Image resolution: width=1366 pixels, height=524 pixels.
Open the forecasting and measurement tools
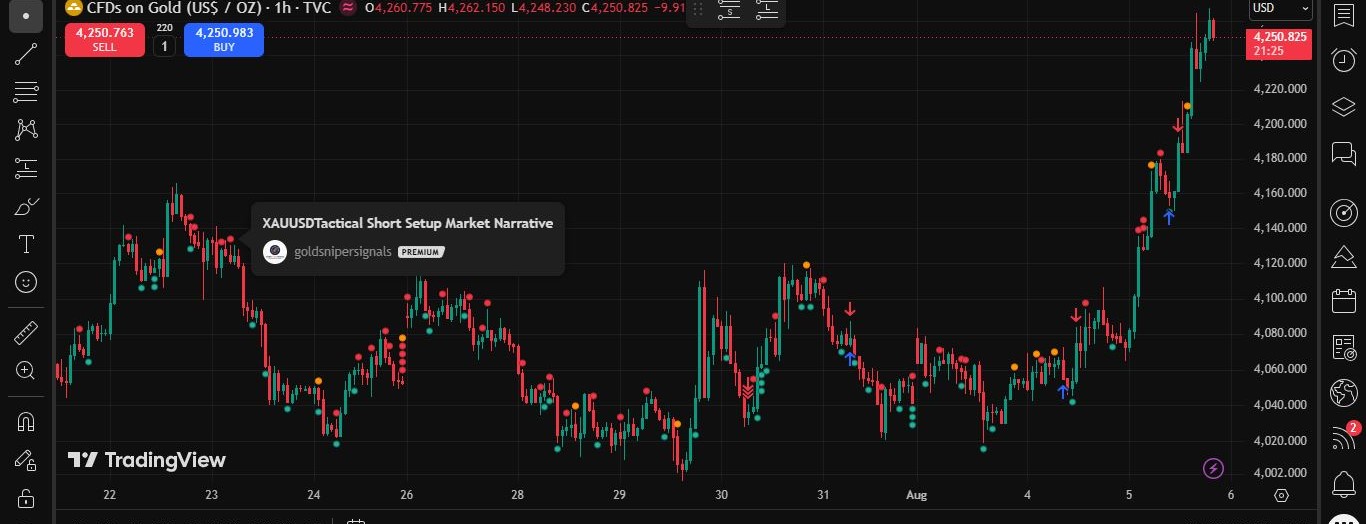pyautogui.click(x=26, y=168)
